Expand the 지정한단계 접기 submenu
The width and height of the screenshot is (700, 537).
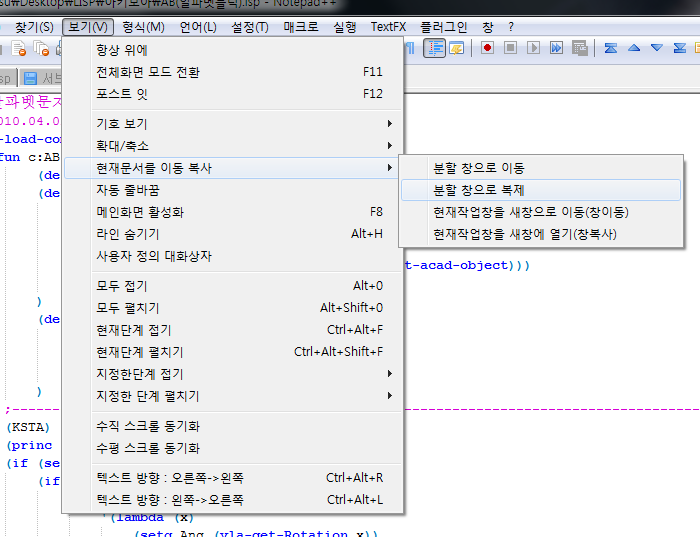click(x=233, y=374)
